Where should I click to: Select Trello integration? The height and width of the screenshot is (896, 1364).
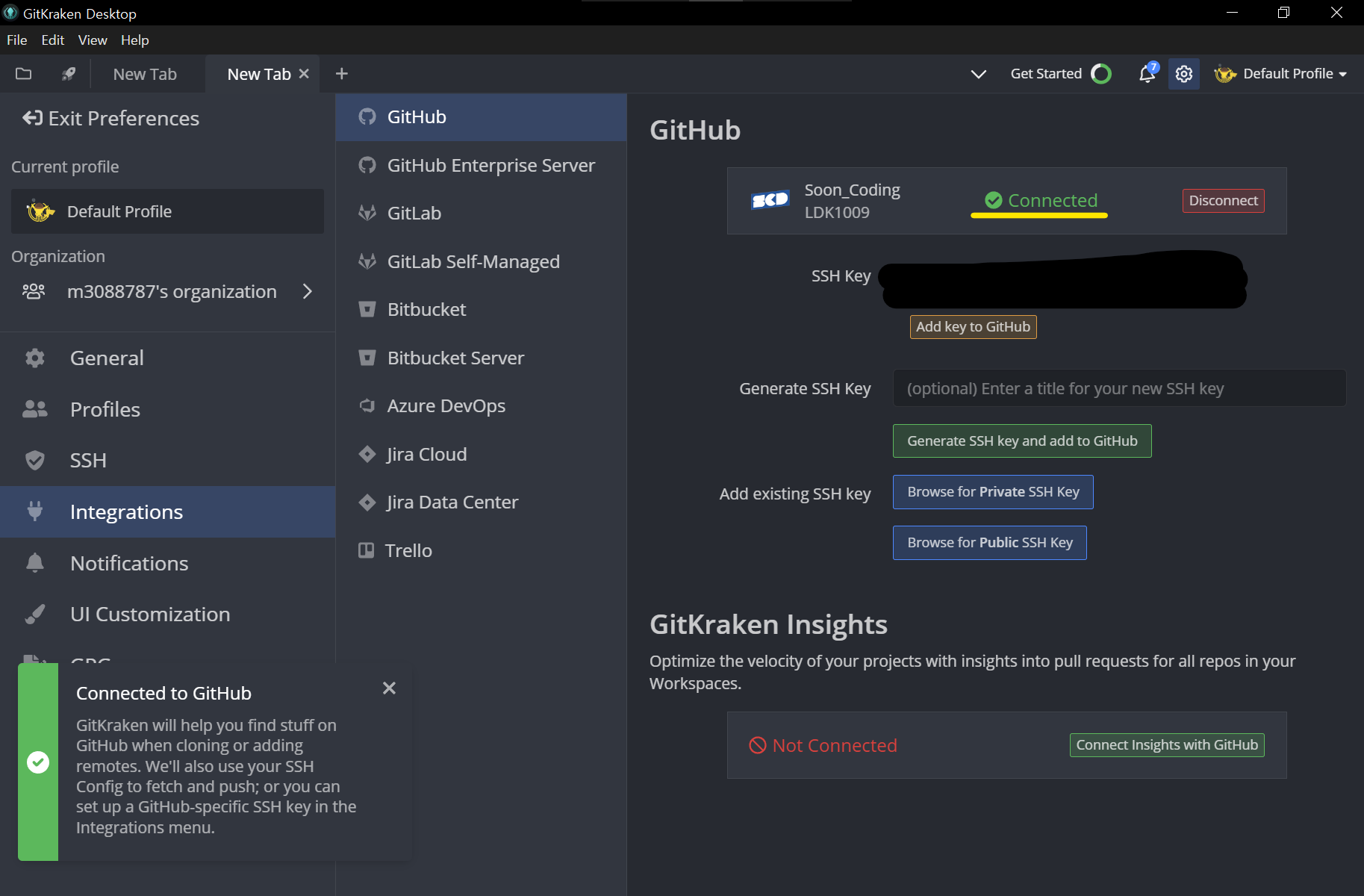click(x=481, y=550)
